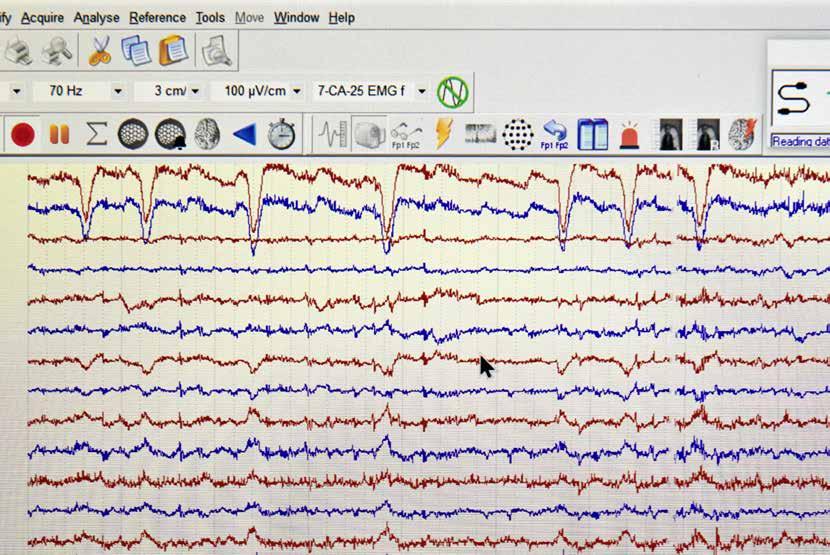Viewport: 830px width, 555px height.
Task: Click the waveform measurement ruler icon
Action: 333,134
